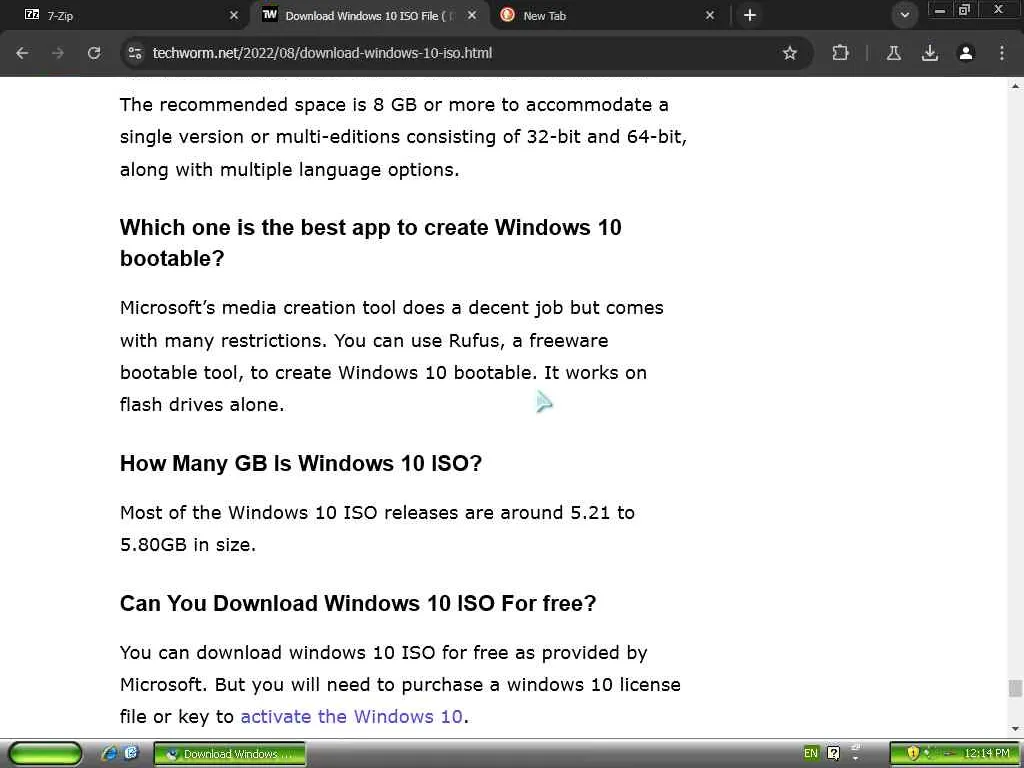Screen dimensions: 1024x768
Task: Open the Chrome three-dot menu
Action: (1002, 53)
